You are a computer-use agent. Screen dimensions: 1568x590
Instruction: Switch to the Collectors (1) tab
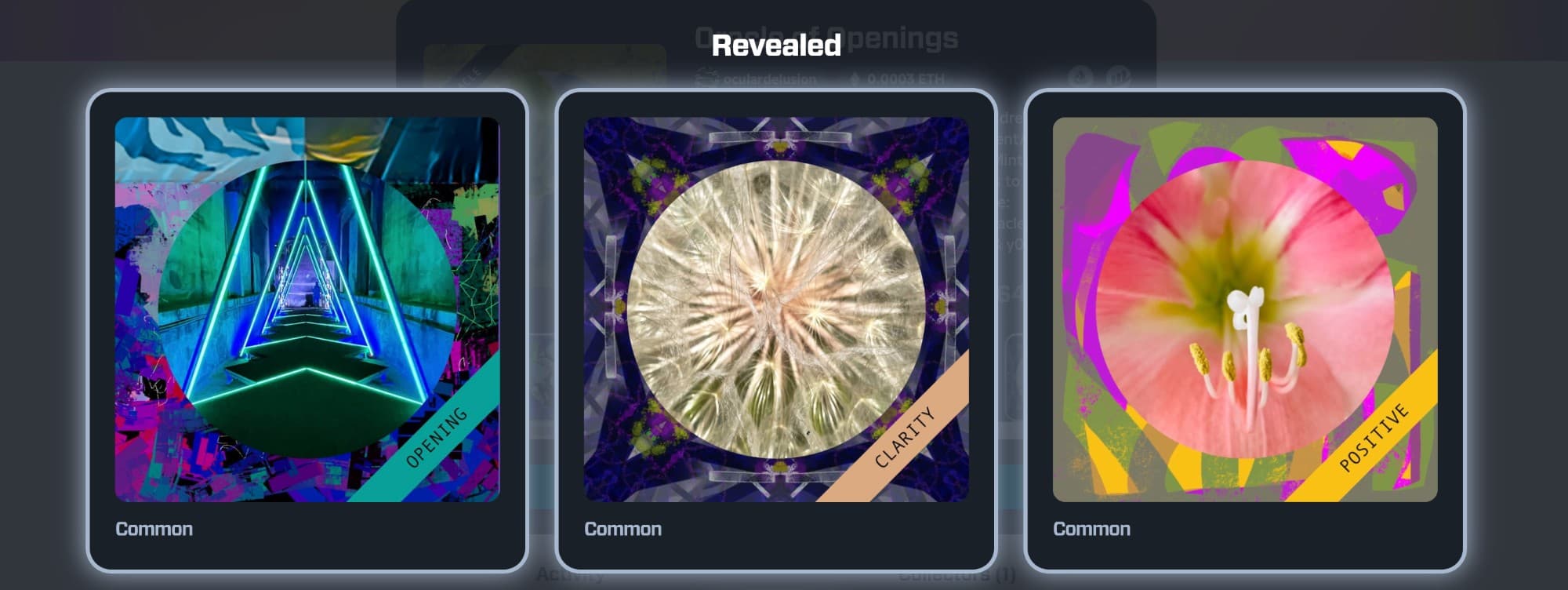point(956,575)
